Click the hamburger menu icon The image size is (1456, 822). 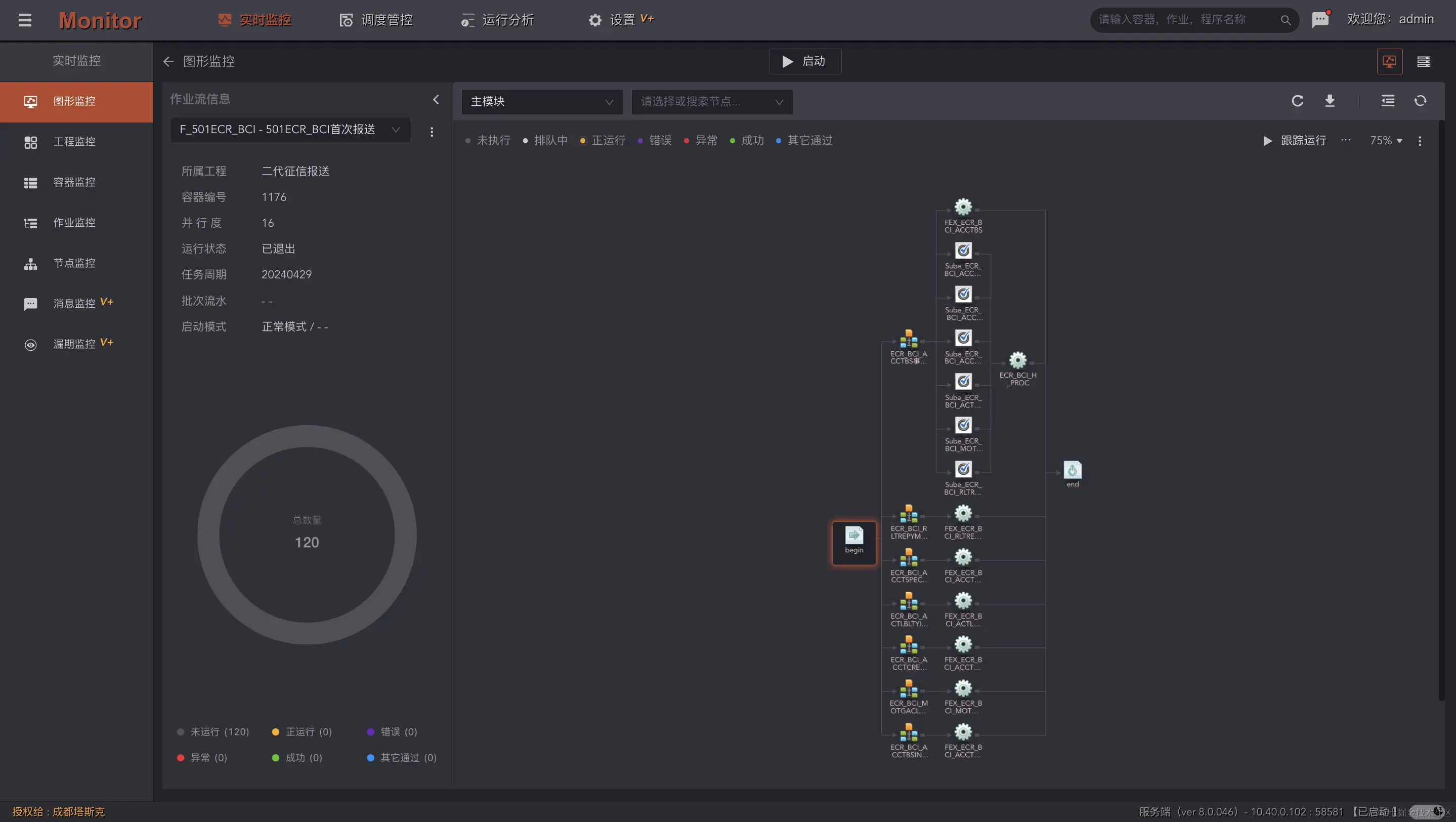click(x=25, y=20)
